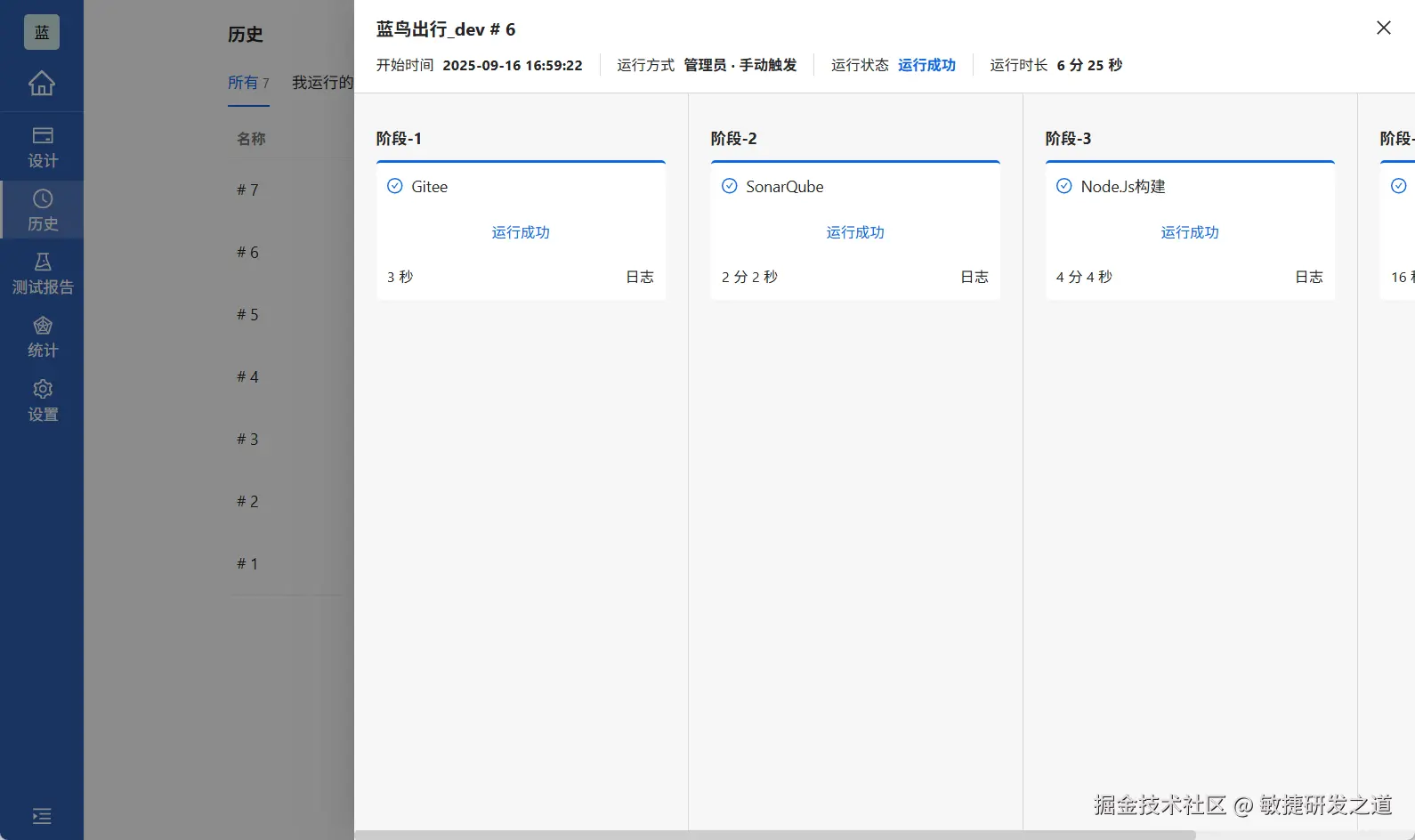The width and height of the screenshot is (1415, 840).
Task: Open the 设计 design section
Action: pyautogui.click(x=42, y=148)
